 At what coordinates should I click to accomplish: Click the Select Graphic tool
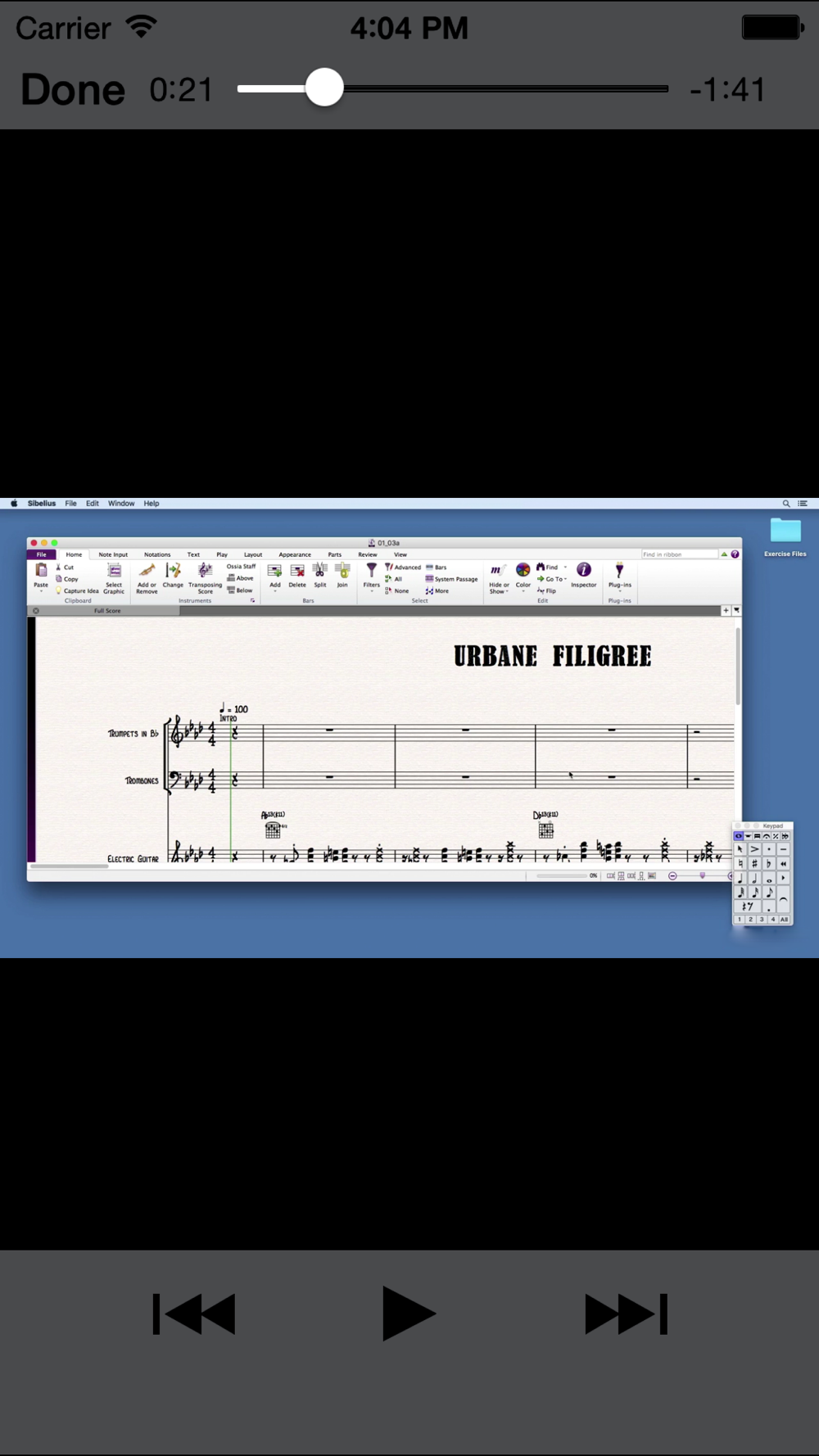click(114, 577)
